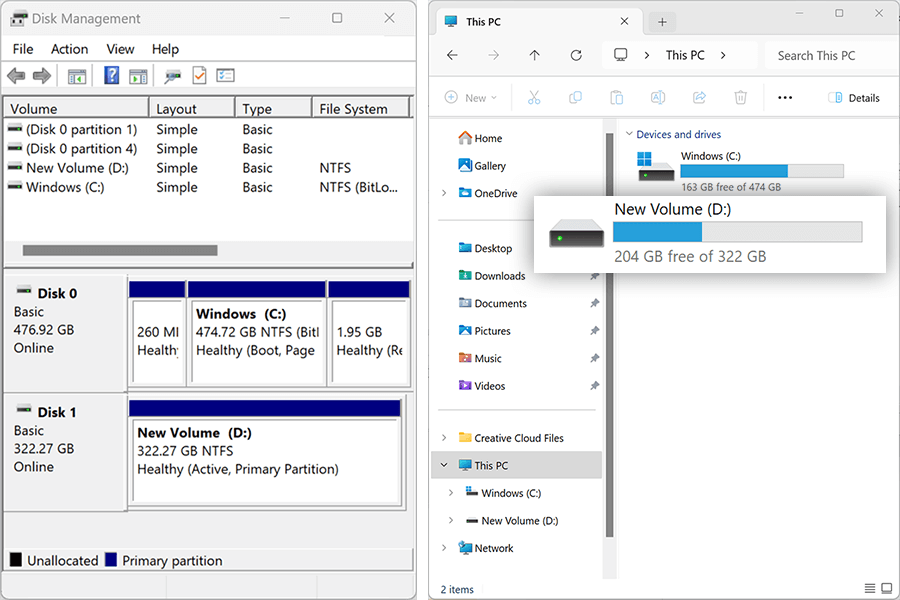Screen dimensions: 900x600
Task: Select the 1.95 GB recovery partition block
Action: pyautogui.click(x=369, y=334)
